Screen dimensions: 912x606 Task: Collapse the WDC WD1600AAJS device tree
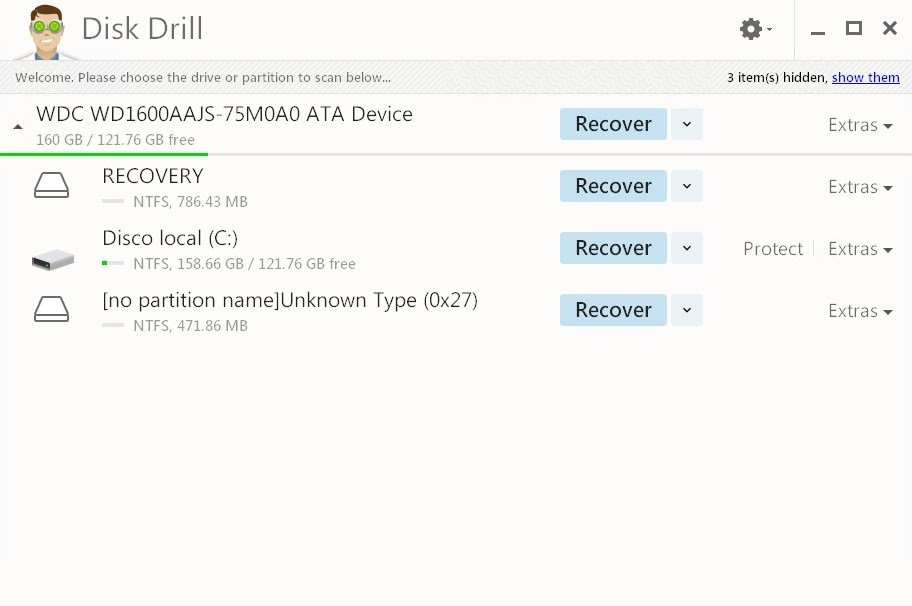(x=18, y=126)
